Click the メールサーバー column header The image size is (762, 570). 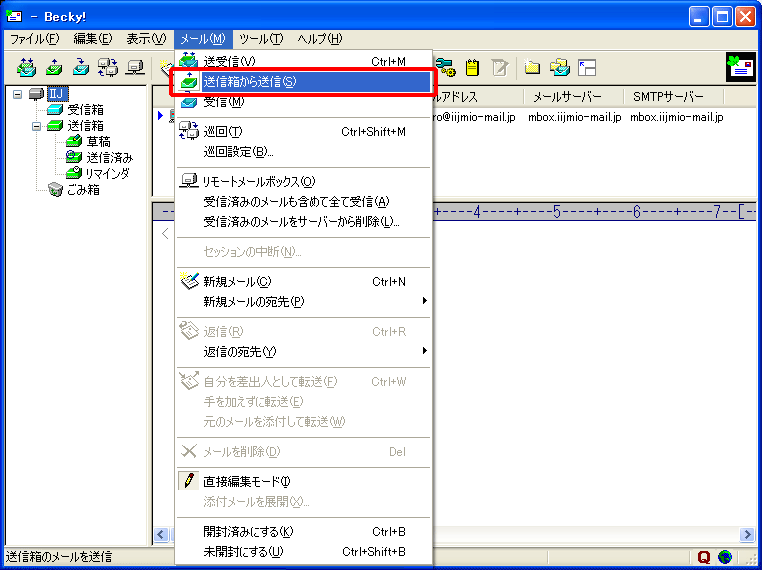574,97
